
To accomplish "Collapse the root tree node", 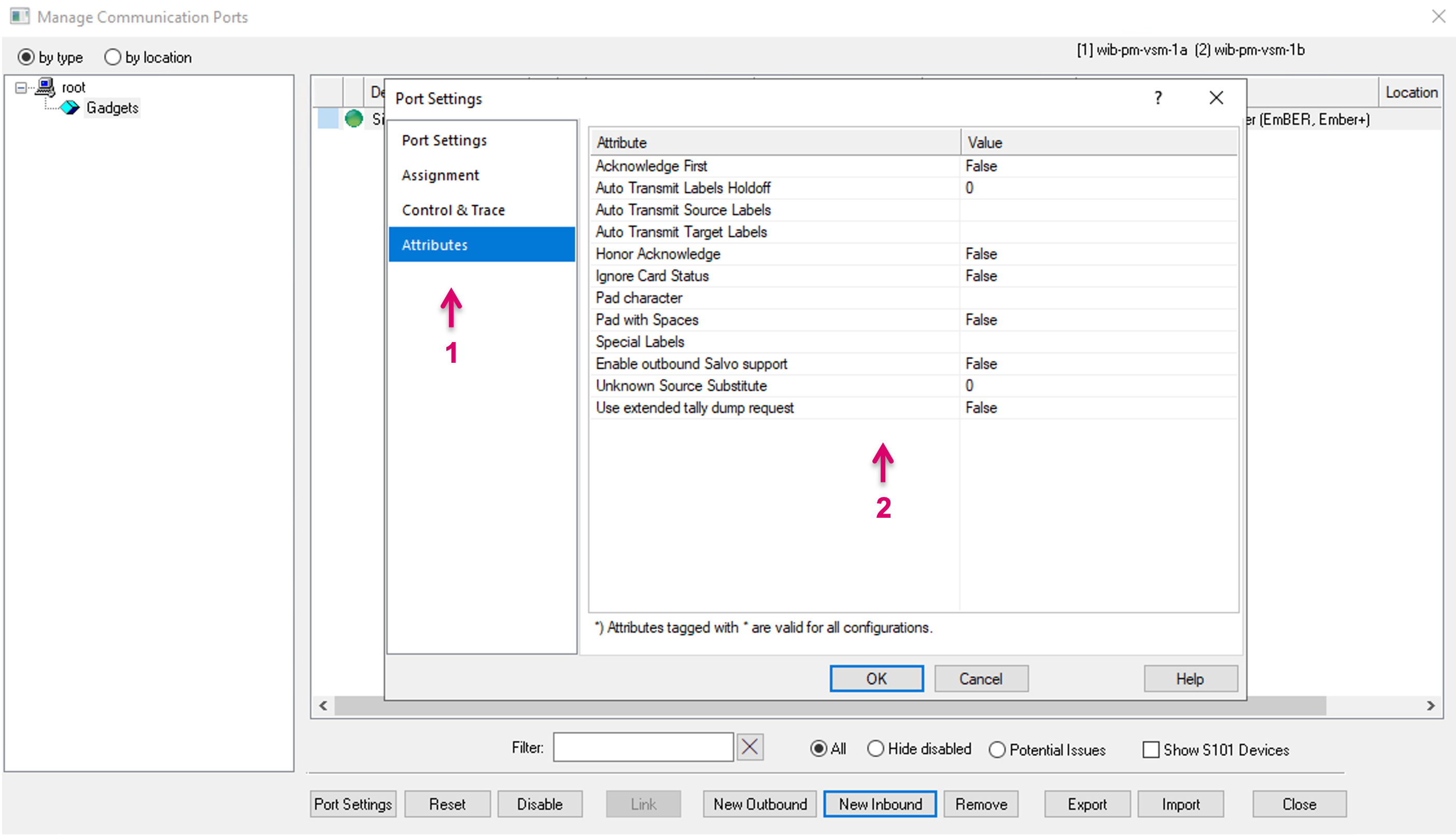I will click(x=21, y=87).
